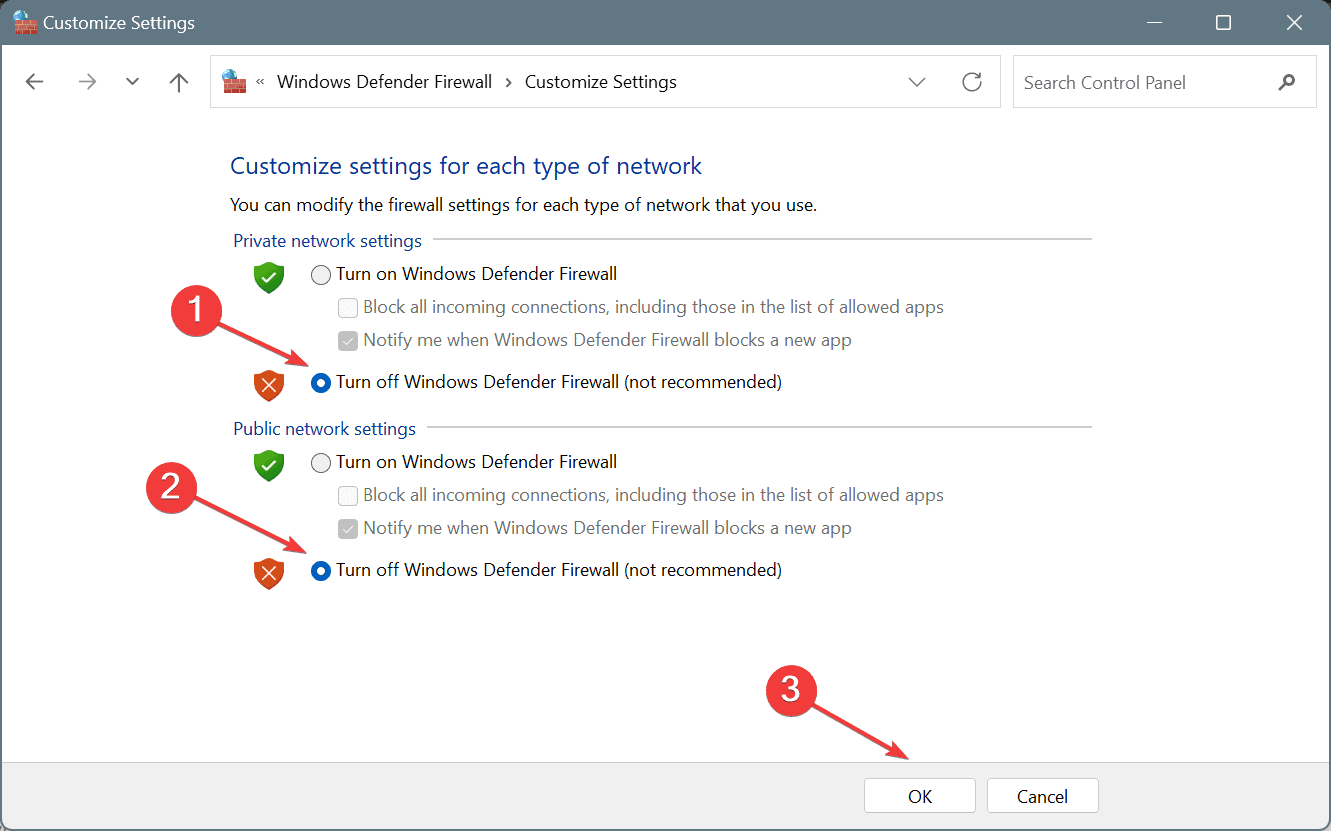Viewport: 1331px width, 831px height.
Task: Click the Public network settings heading
Action: pos(324,429)
